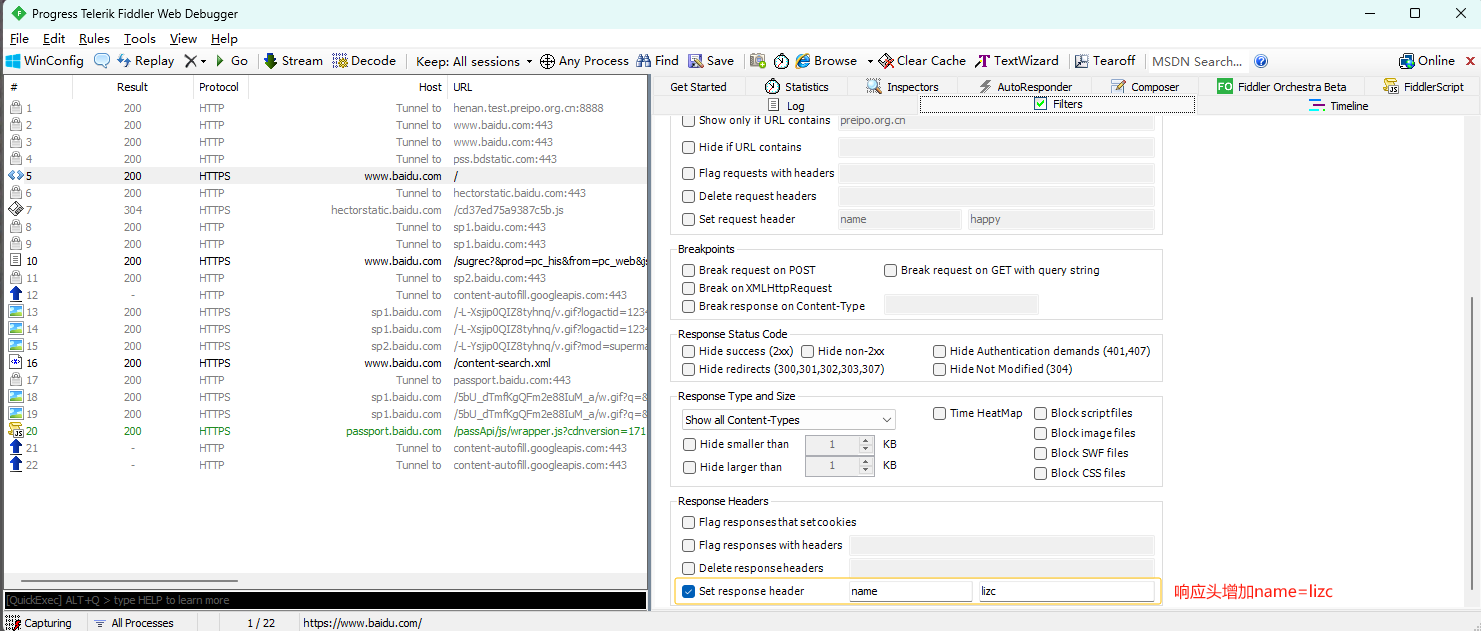Click All Processes in status bar

[x=133, y=623]
